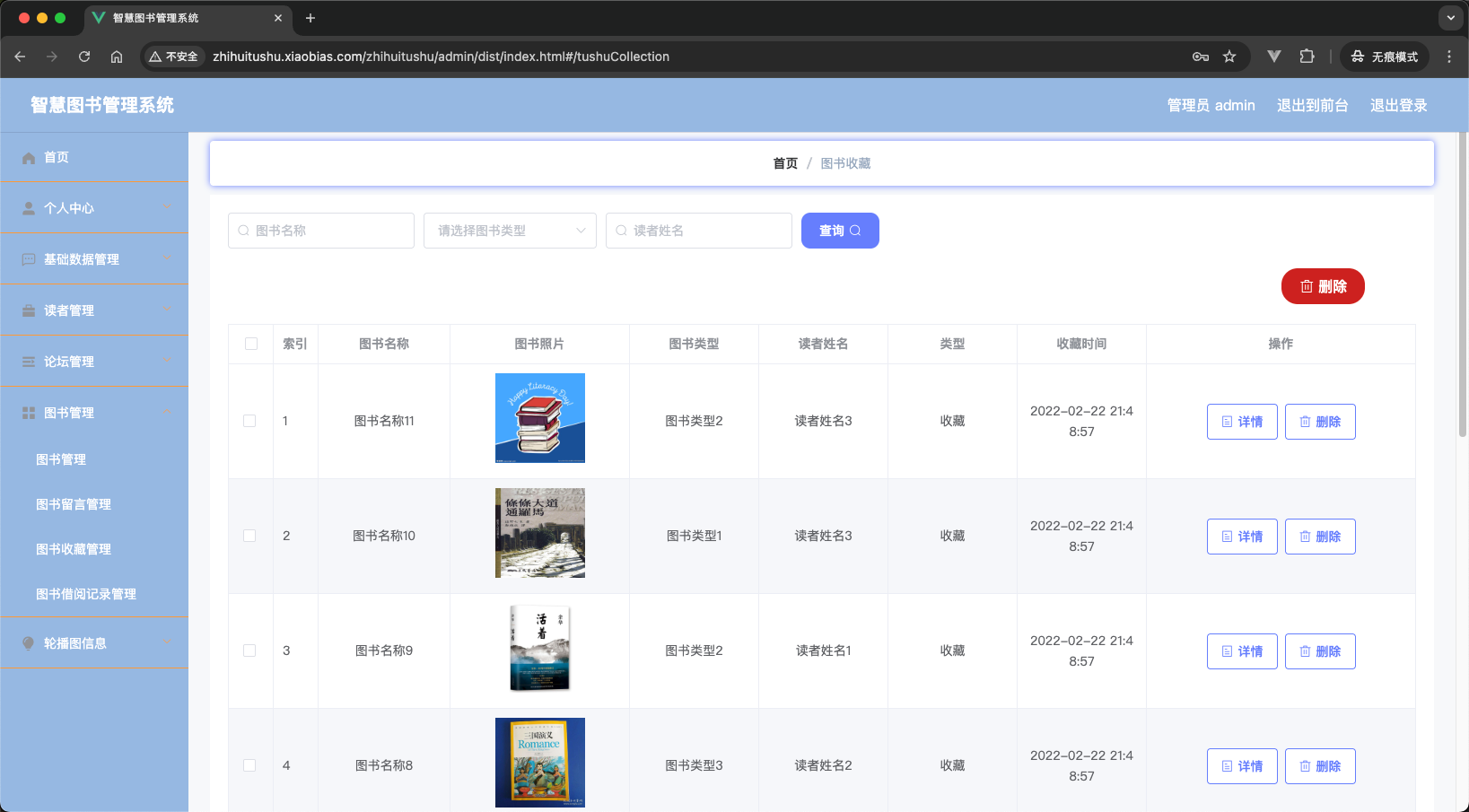Expand the 基础数据管理 menu chevron
The height and width of the screenshot is (812, 1469).
[166, 258]
